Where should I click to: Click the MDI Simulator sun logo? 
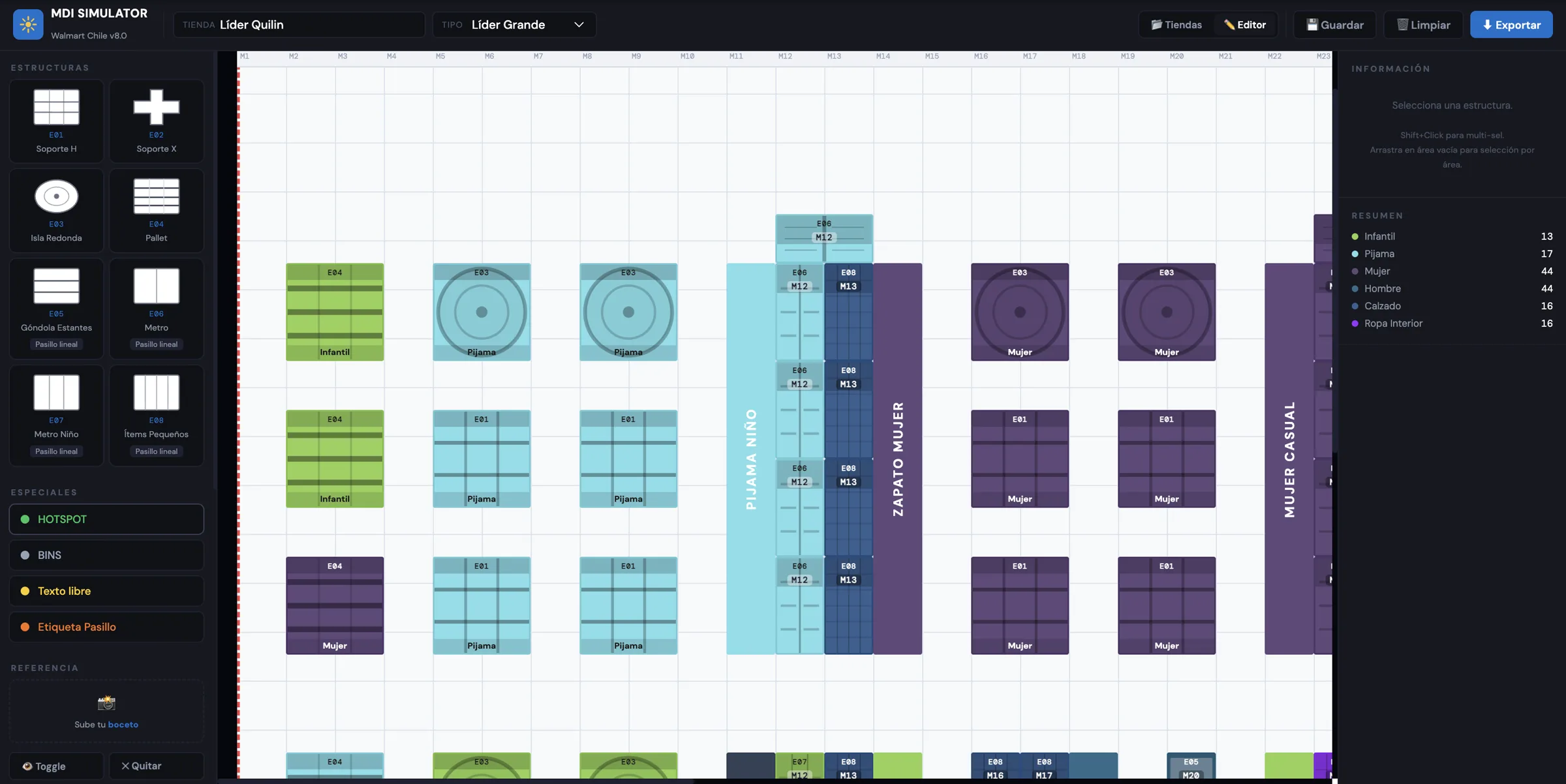(28, 24)
